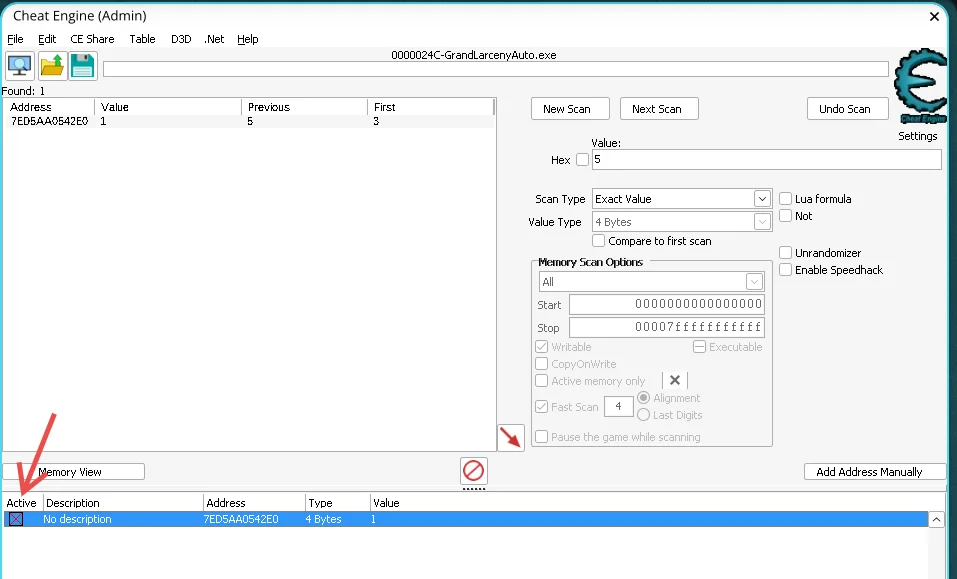Screen dimensions: 957x579
Task: Open the File menu
Action: tap(15, 39)
